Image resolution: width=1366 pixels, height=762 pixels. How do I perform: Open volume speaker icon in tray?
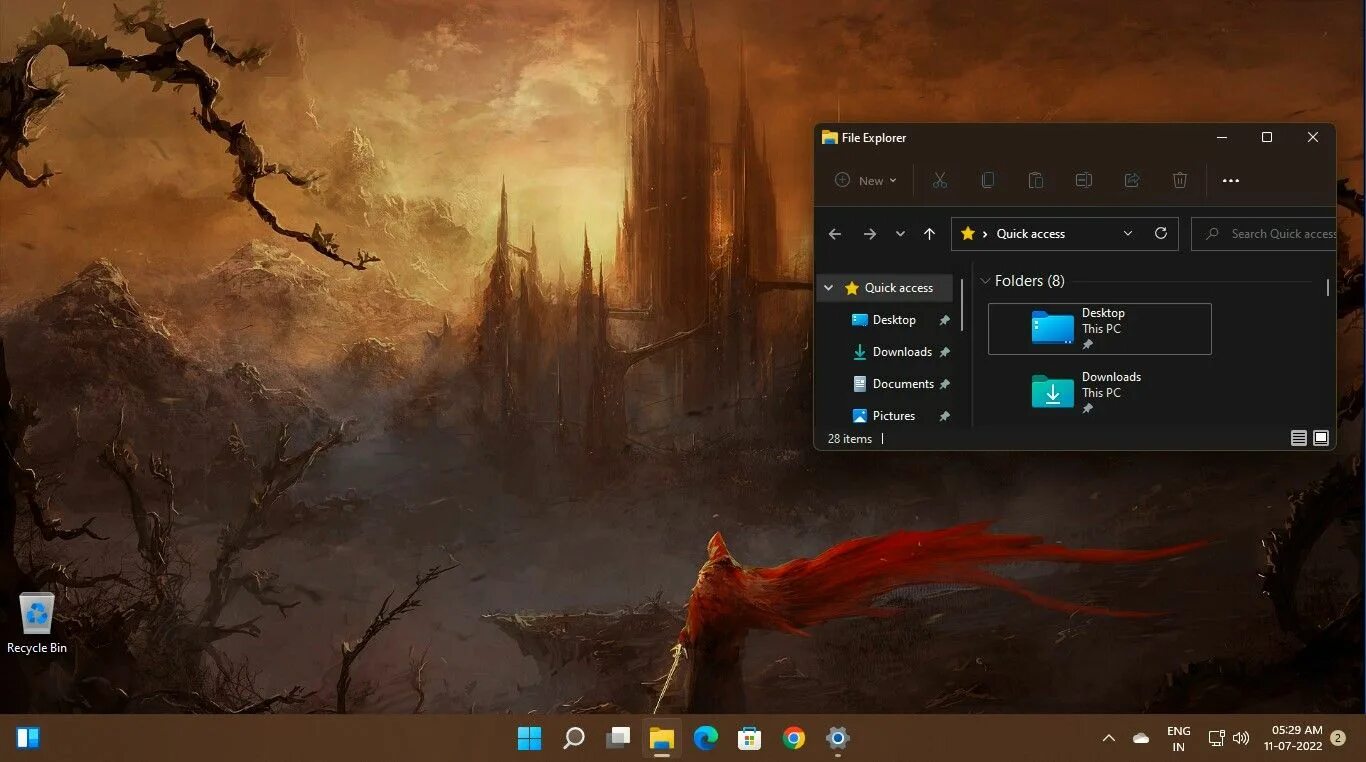(x=1241, y=738)
